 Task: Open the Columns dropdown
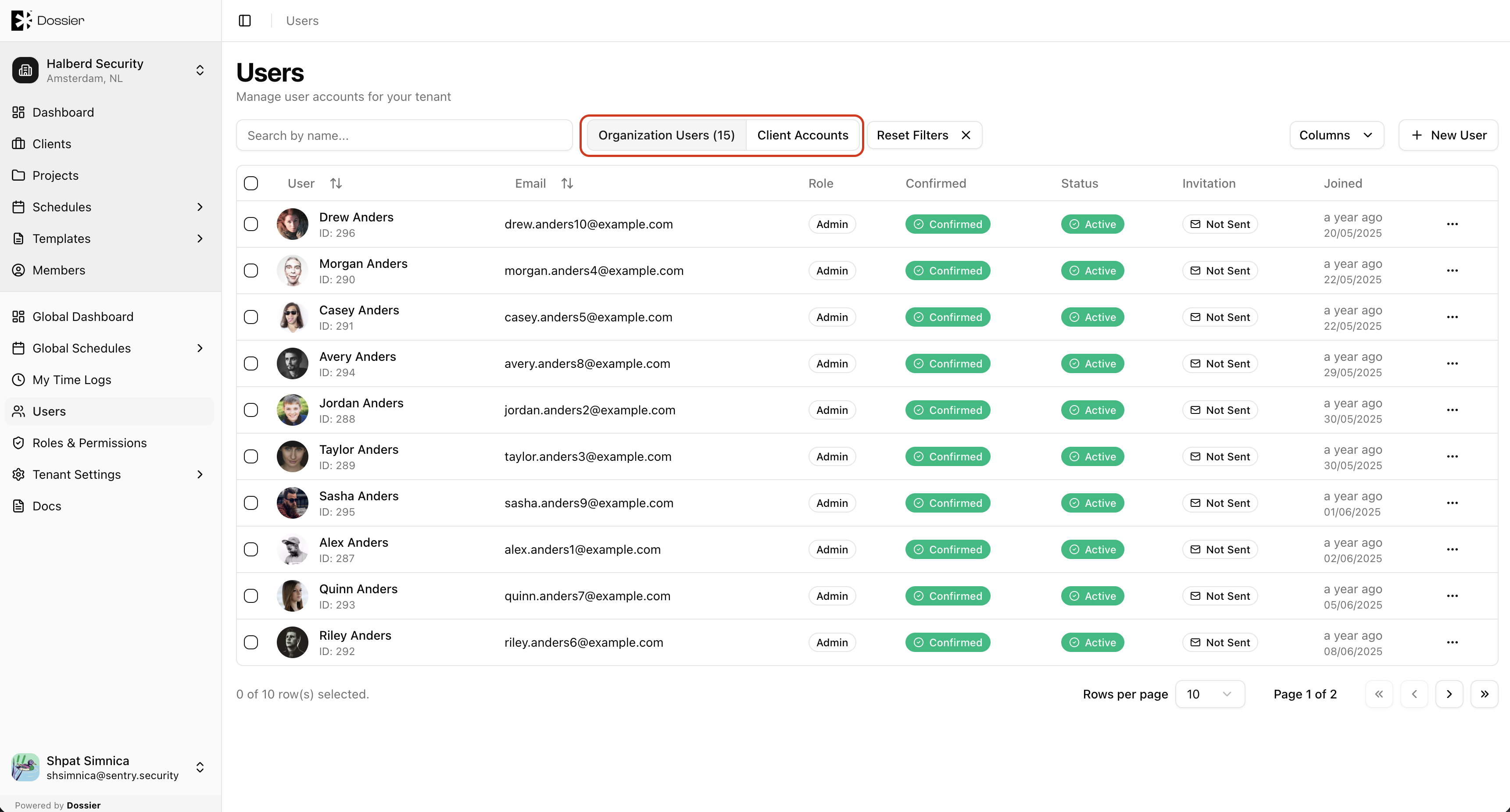click(x=1336, y=135)
